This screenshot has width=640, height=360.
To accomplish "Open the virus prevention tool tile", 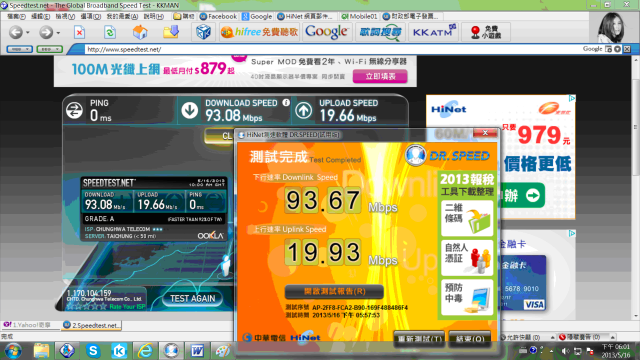I will tap(467, 297).
